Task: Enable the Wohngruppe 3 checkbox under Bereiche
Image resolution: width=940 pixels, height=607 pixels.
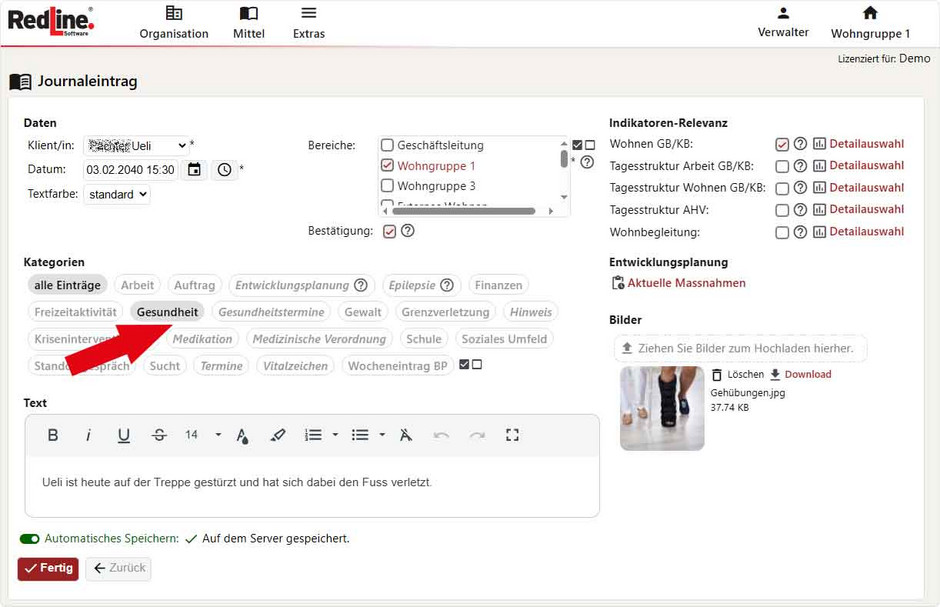Action: pos(385,184)
